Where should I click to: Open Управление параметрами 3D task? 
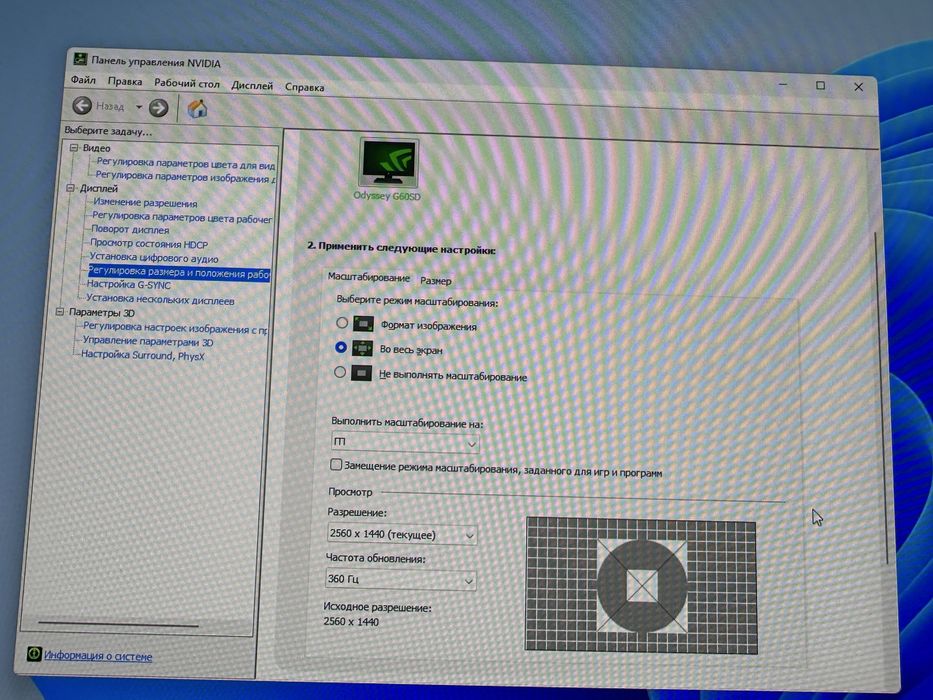tap(148, 341)
